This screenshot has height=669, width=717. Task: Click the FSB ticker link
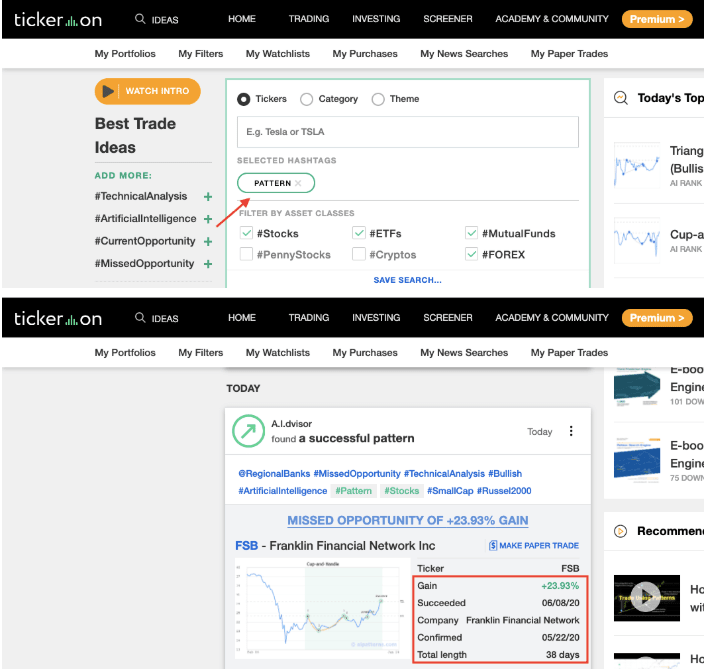coord(246,546)
